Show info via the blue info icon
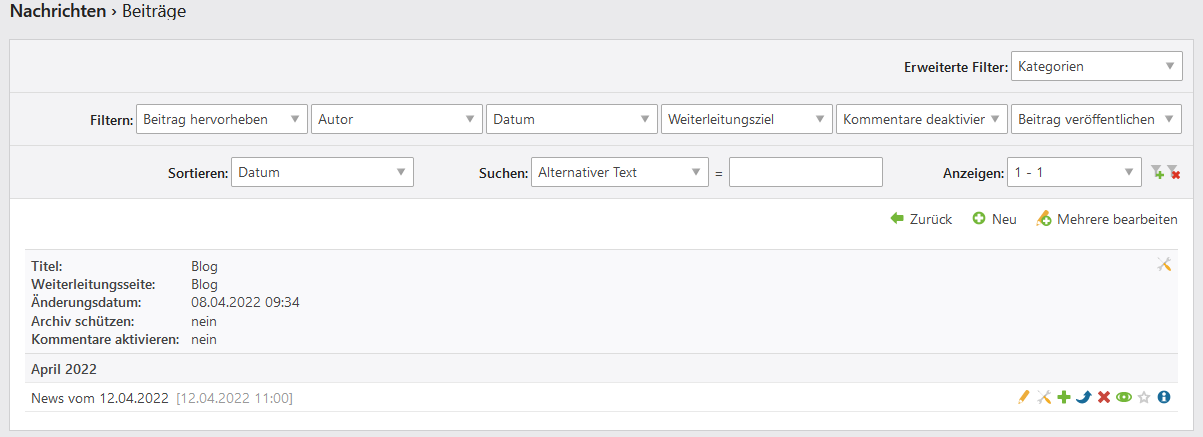1203x437 pixels. [x=1164, y=397]
